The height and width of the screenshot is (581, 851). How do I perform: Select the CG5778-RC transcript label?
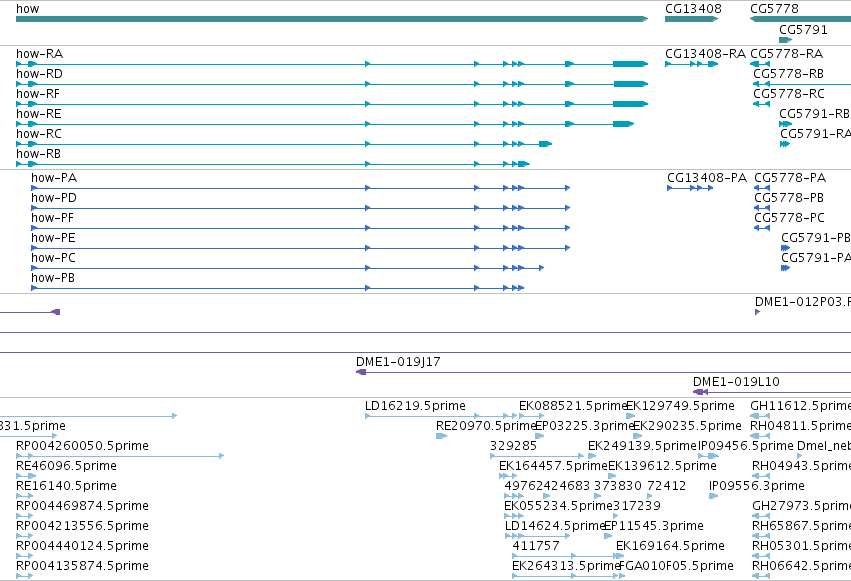point(789,94)
